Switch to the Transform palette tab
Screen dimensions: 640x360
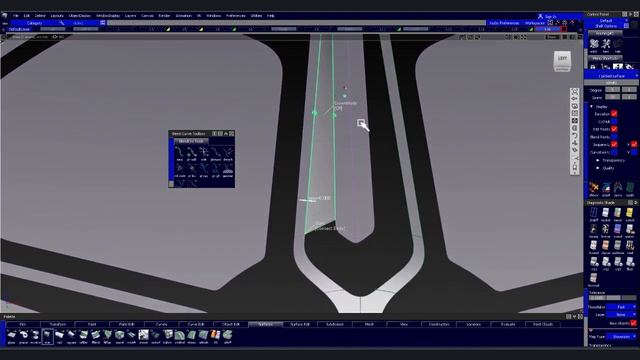[57, 324]
